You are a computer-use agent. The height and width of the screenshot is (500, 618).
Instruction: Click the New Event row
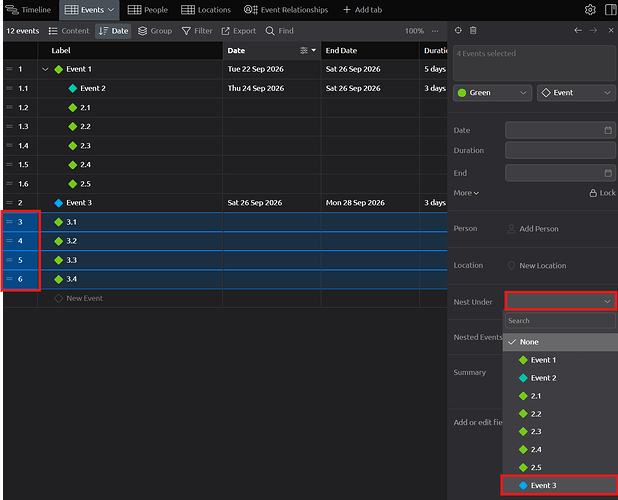225,298
